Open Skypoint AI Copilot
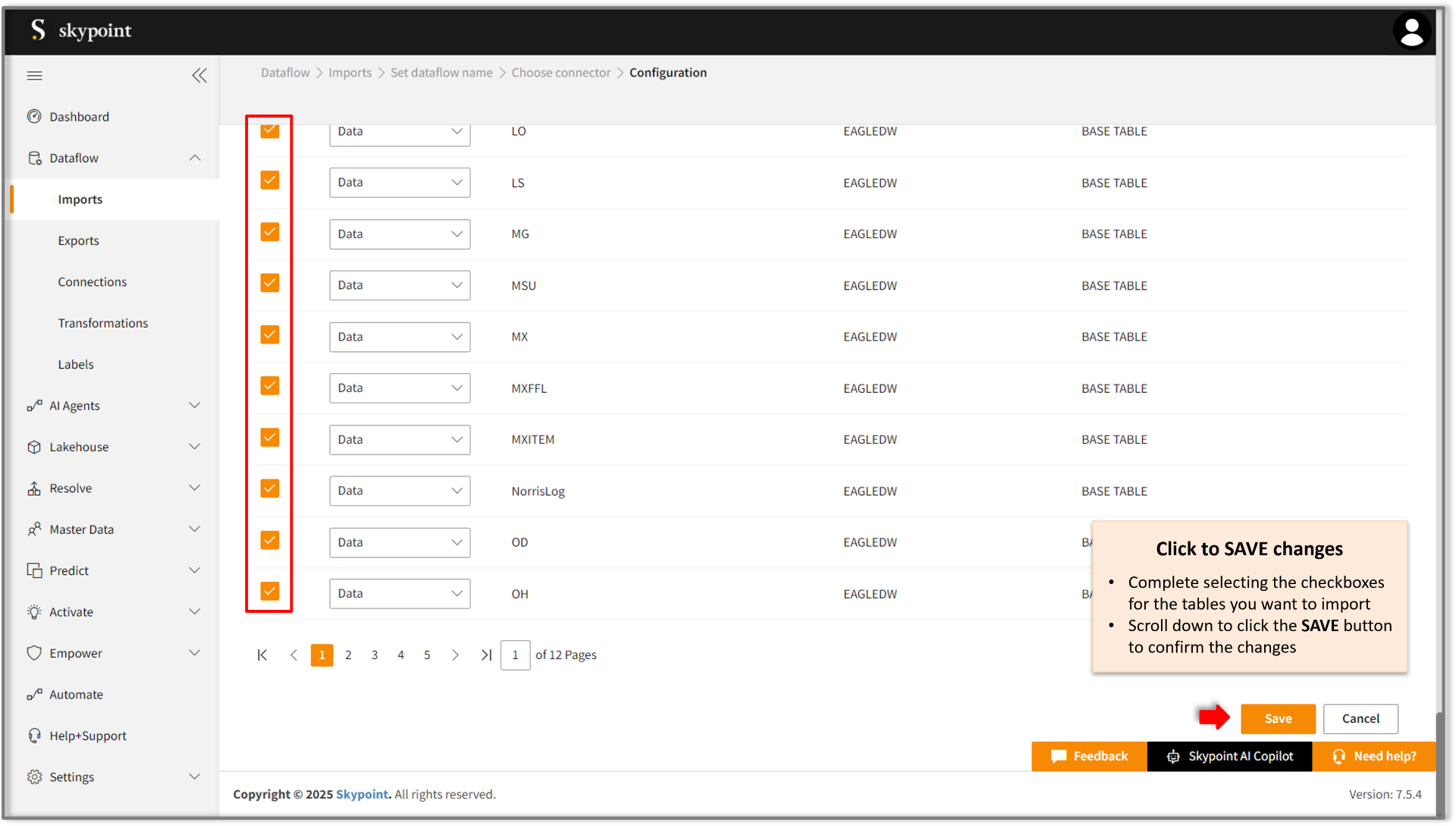This screenshot has width=1456, height=826. 1229,756
